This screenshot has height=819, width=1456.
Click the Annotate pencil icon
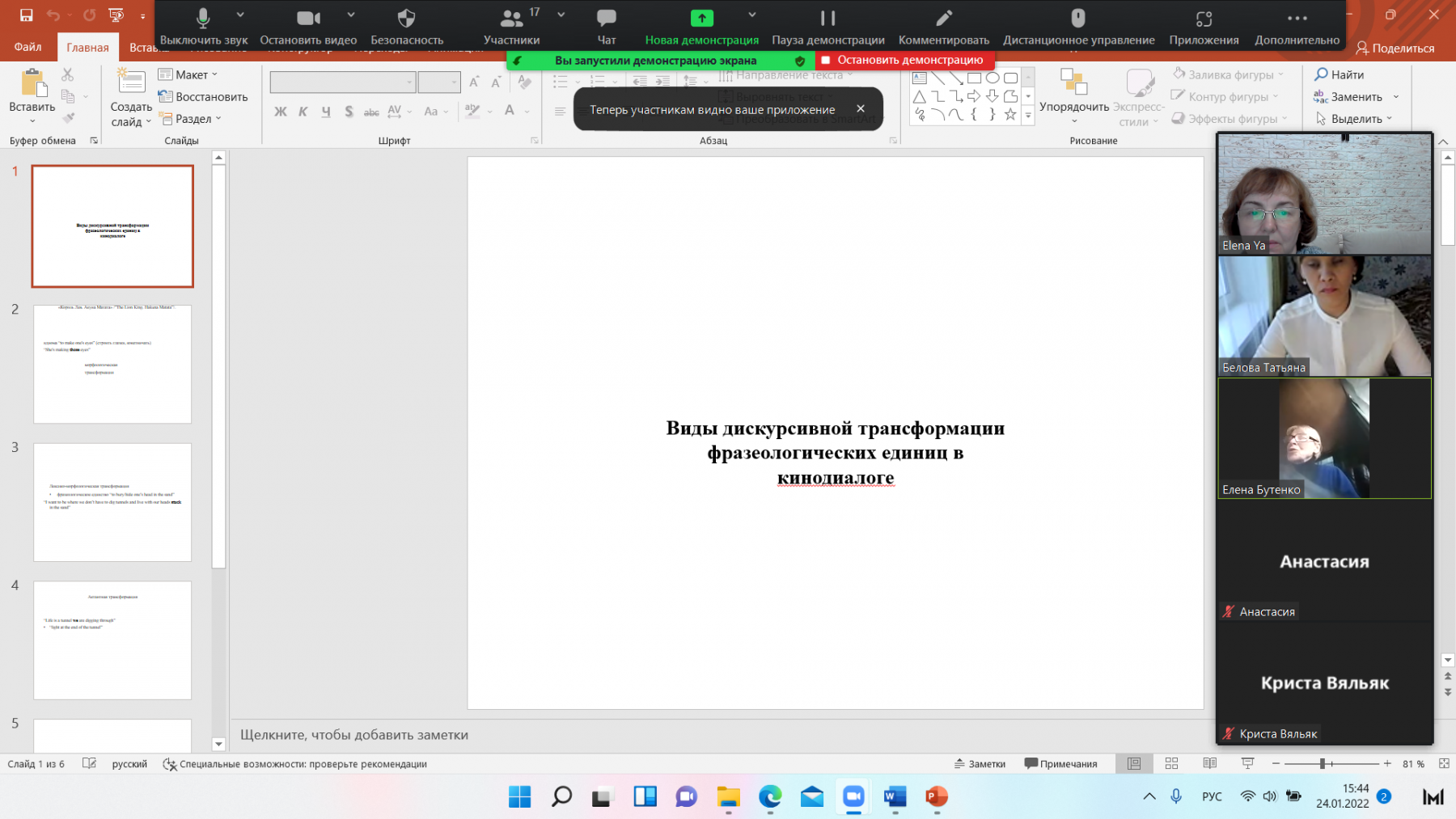pos(943,26)
